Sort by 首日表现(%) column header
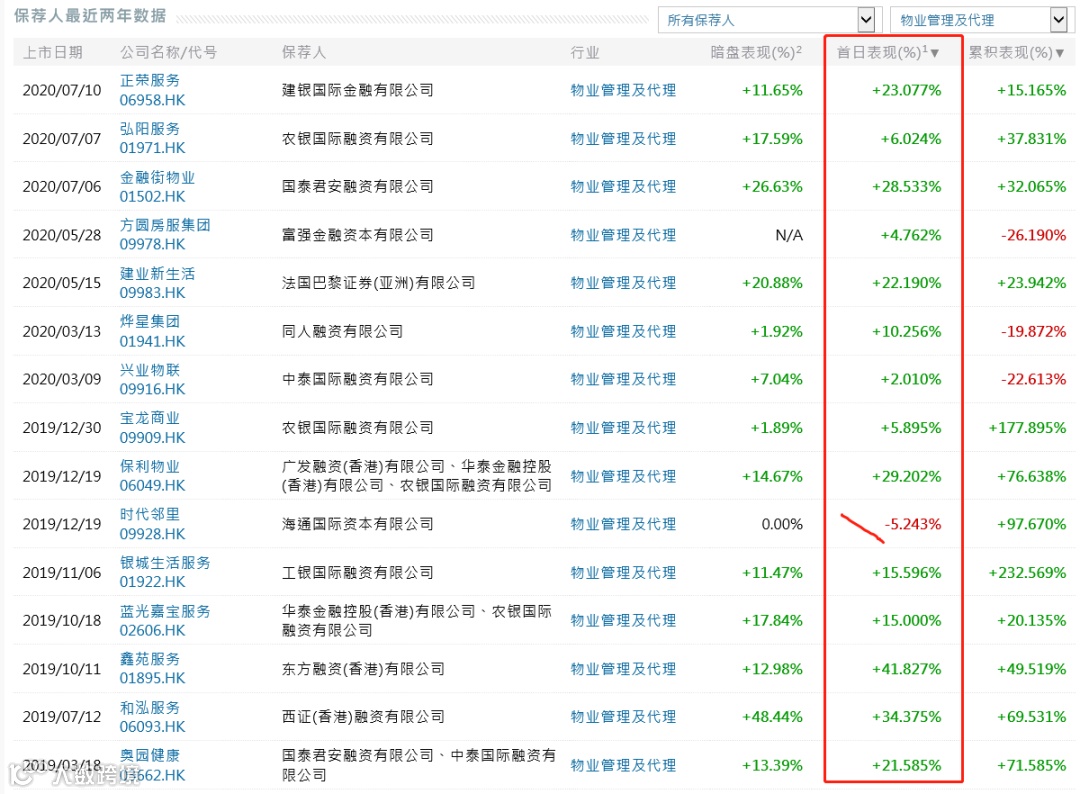1080x794 pixels. pos(887,52)
